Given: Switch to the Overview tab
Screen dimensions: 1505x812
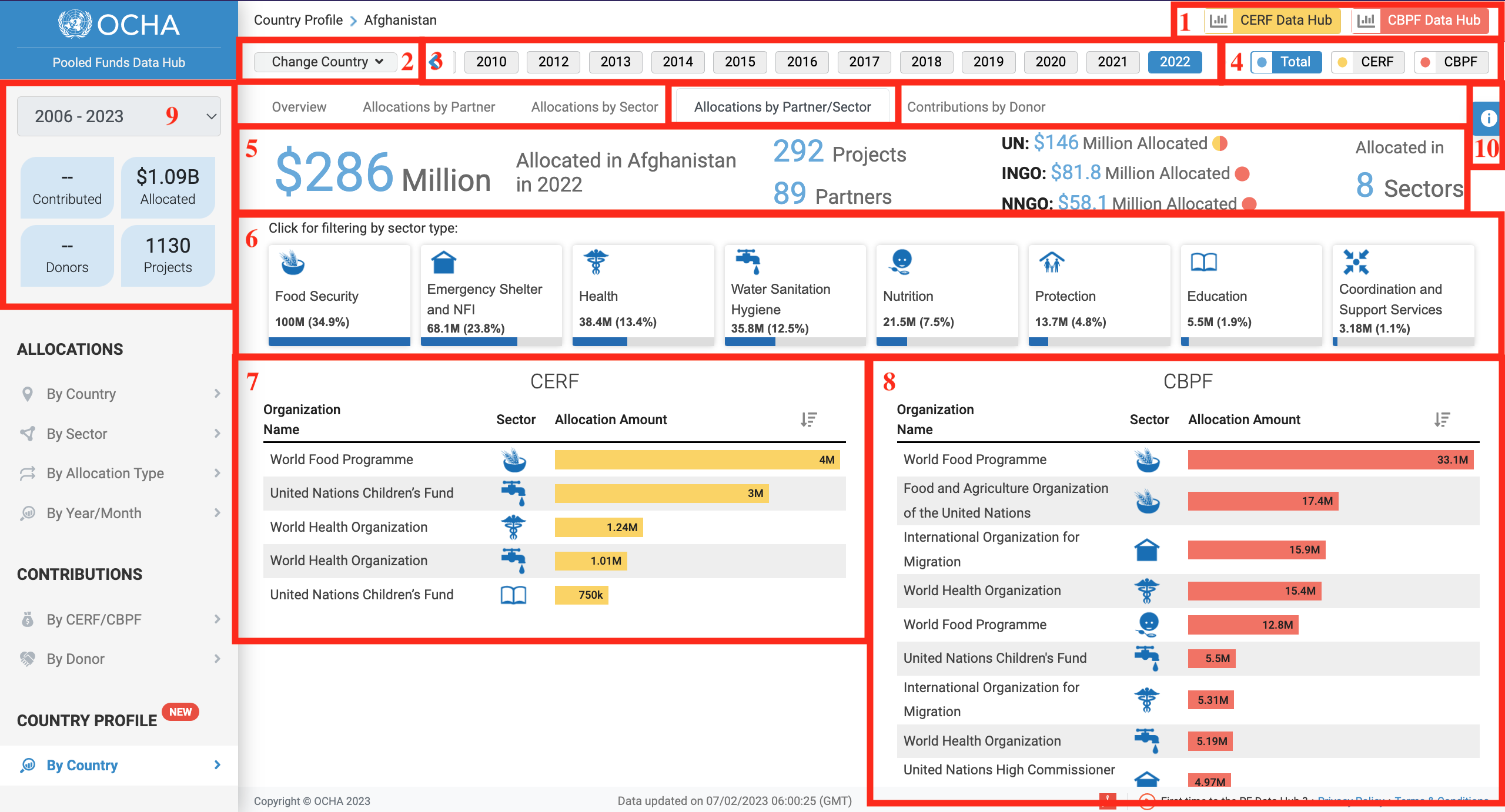Looking at the screenshot, I should (299, 107).
